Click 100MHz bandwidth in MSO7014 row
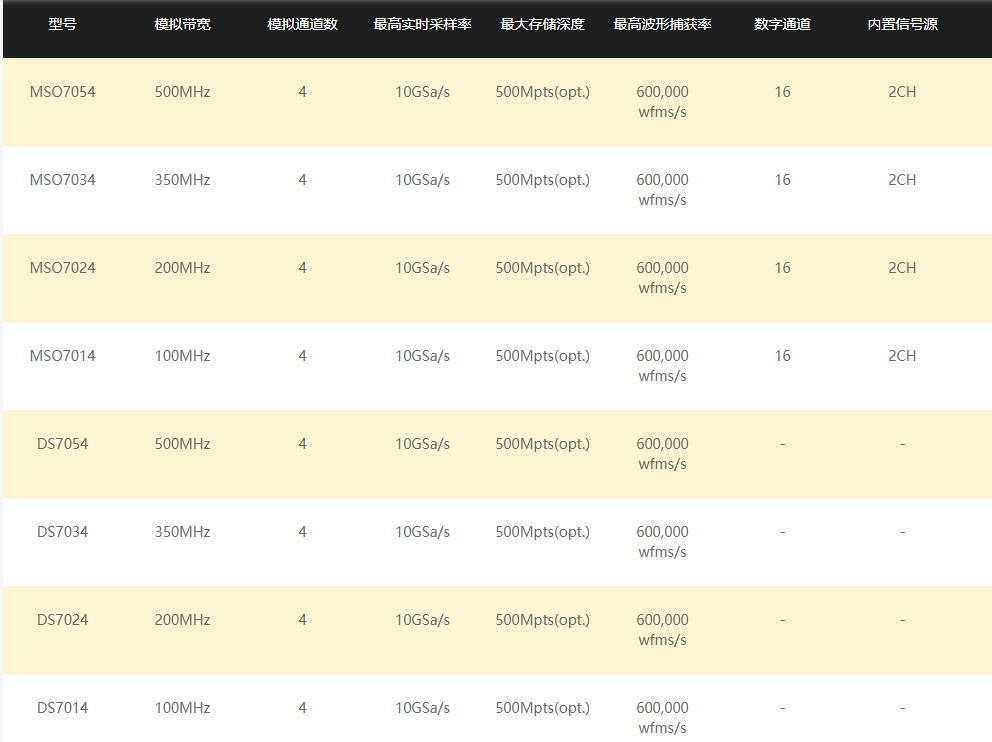Image resolution: width=992 pixels, height=742 pixels. pyautogui.click(x=182, y=356)
